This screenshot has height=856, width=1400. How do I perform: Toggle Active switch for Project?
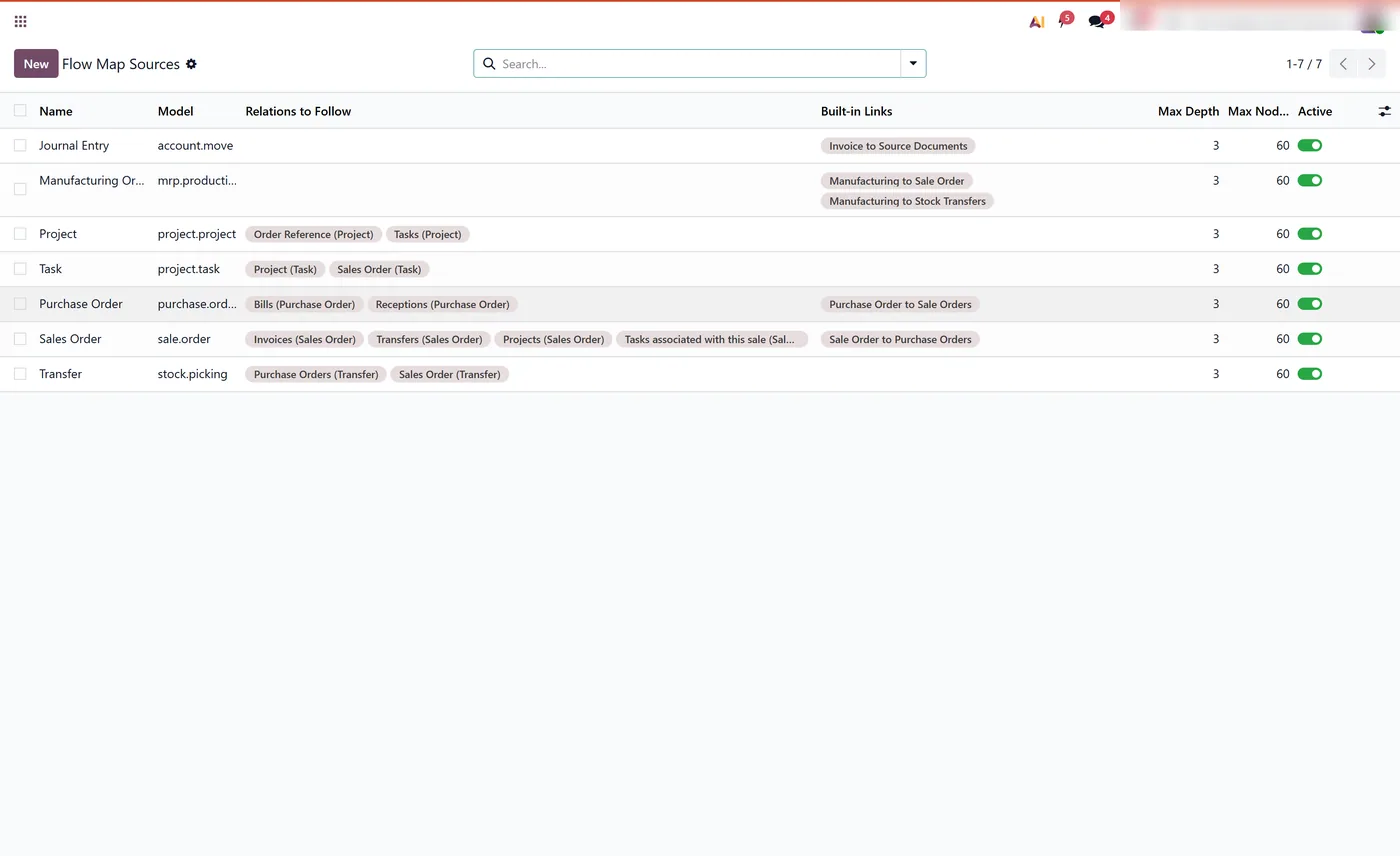[1310, 234]
